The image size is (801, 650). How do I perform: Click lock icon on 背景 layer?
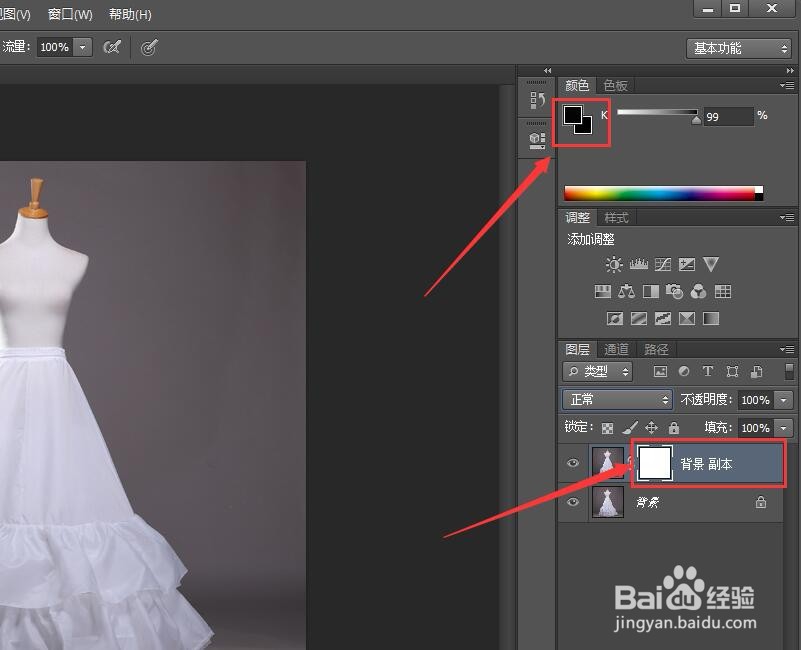761,502
